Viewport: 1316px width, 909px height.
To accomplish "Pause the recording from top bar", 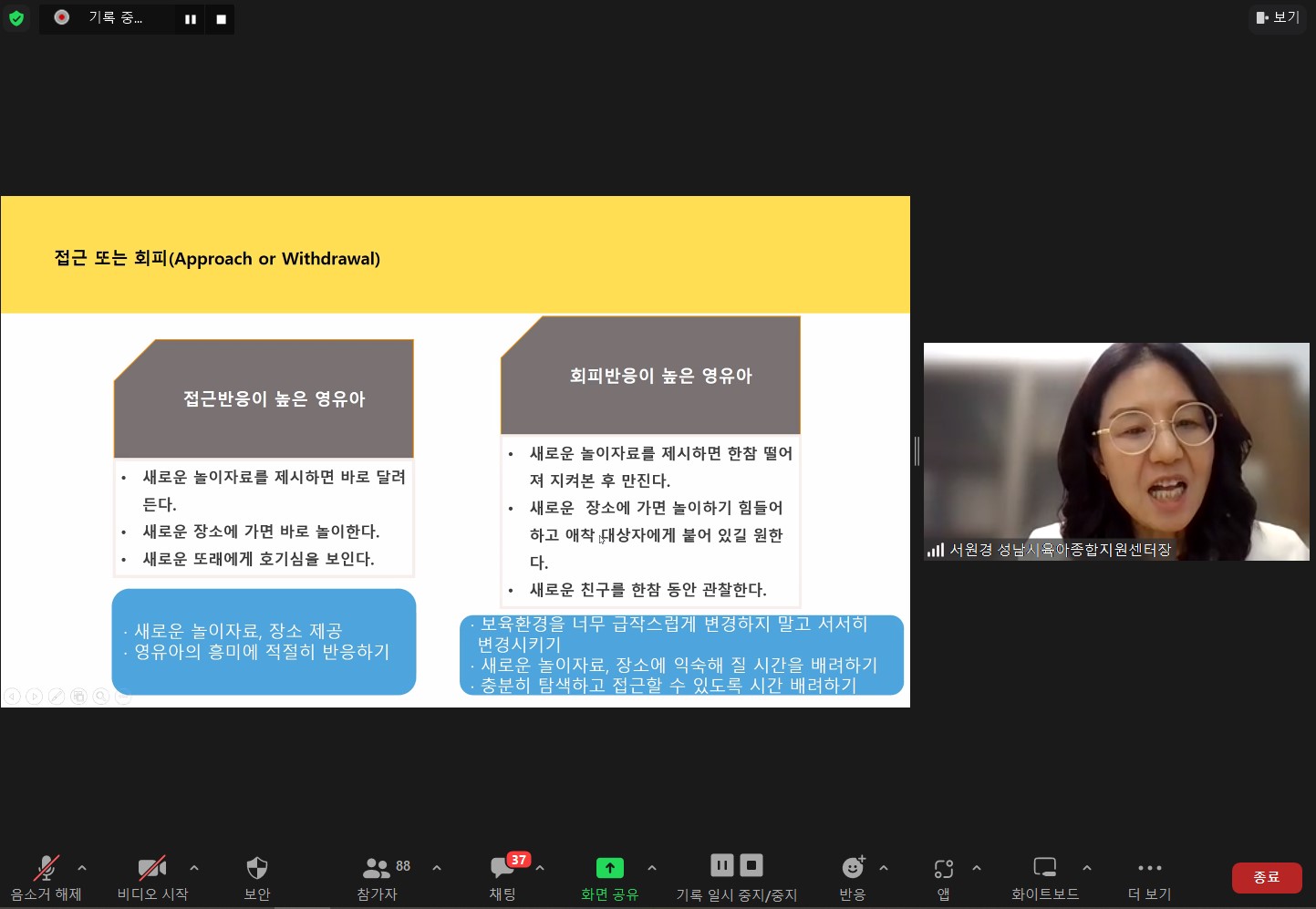I will [x=191, y=19].
